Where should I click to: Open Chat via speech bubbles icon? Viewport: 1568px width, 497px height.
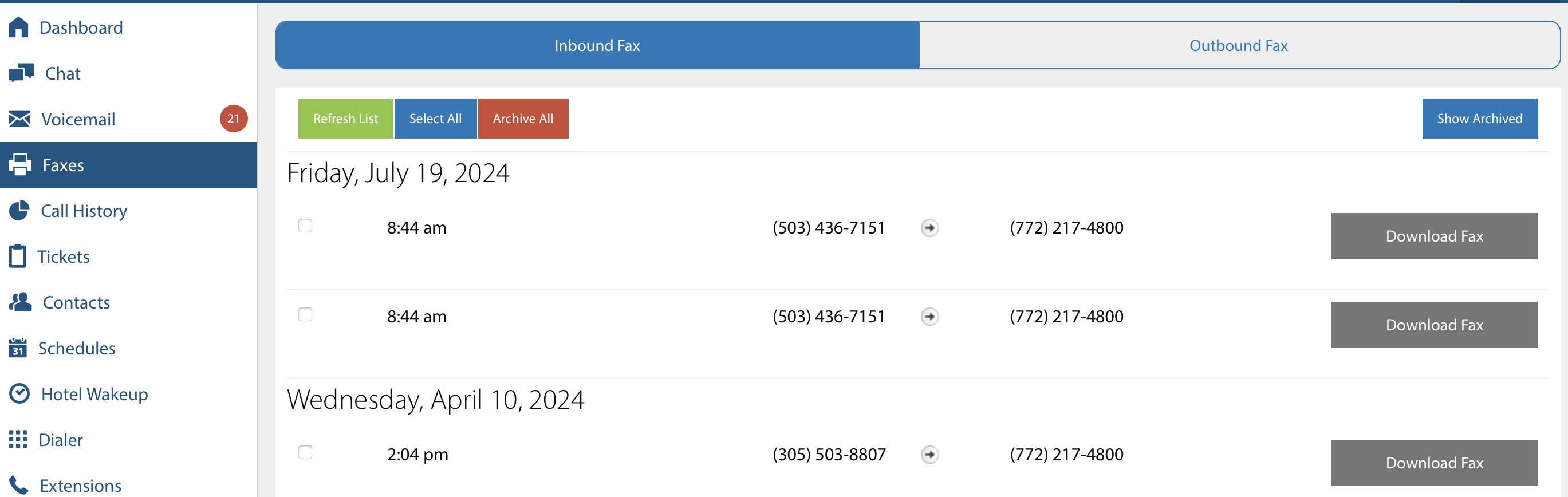(x=21, y=73)
